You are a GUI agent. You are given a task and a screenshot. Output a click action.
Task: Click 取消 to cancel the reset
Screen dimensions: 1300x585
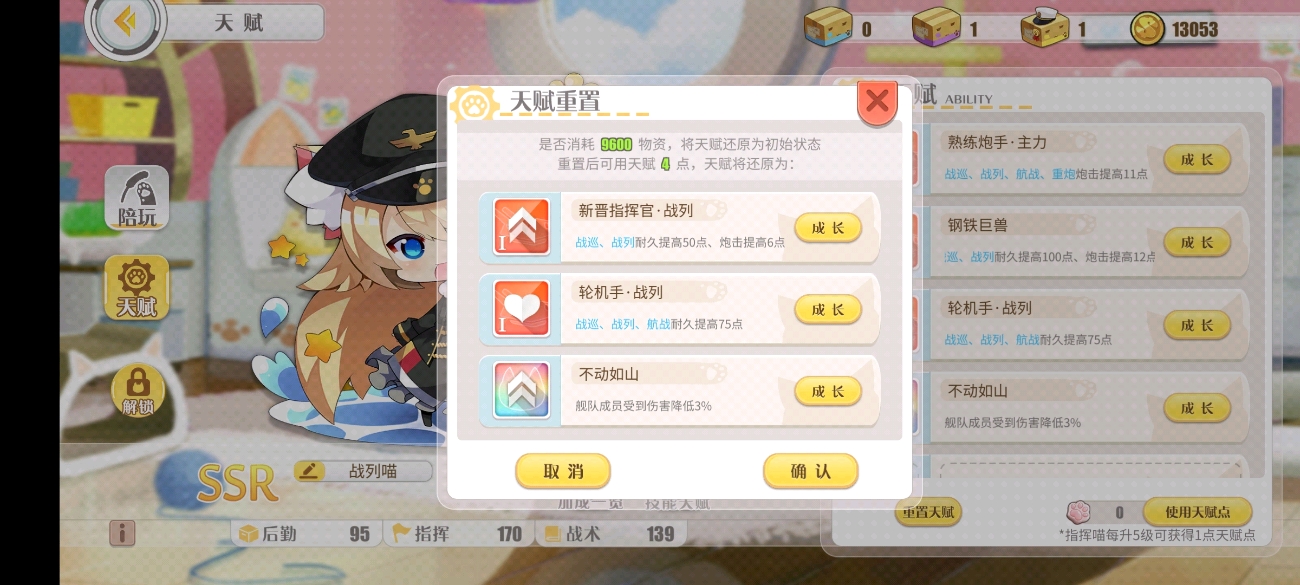point(563,471)
